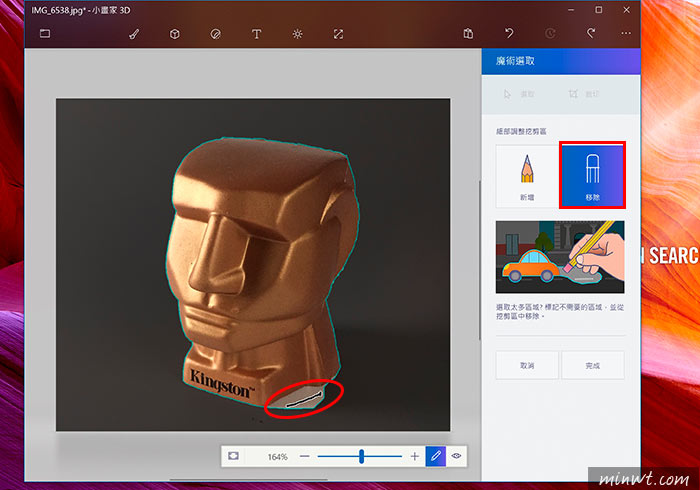Click the Paste clipboard icon

click(x=468, y=33)
